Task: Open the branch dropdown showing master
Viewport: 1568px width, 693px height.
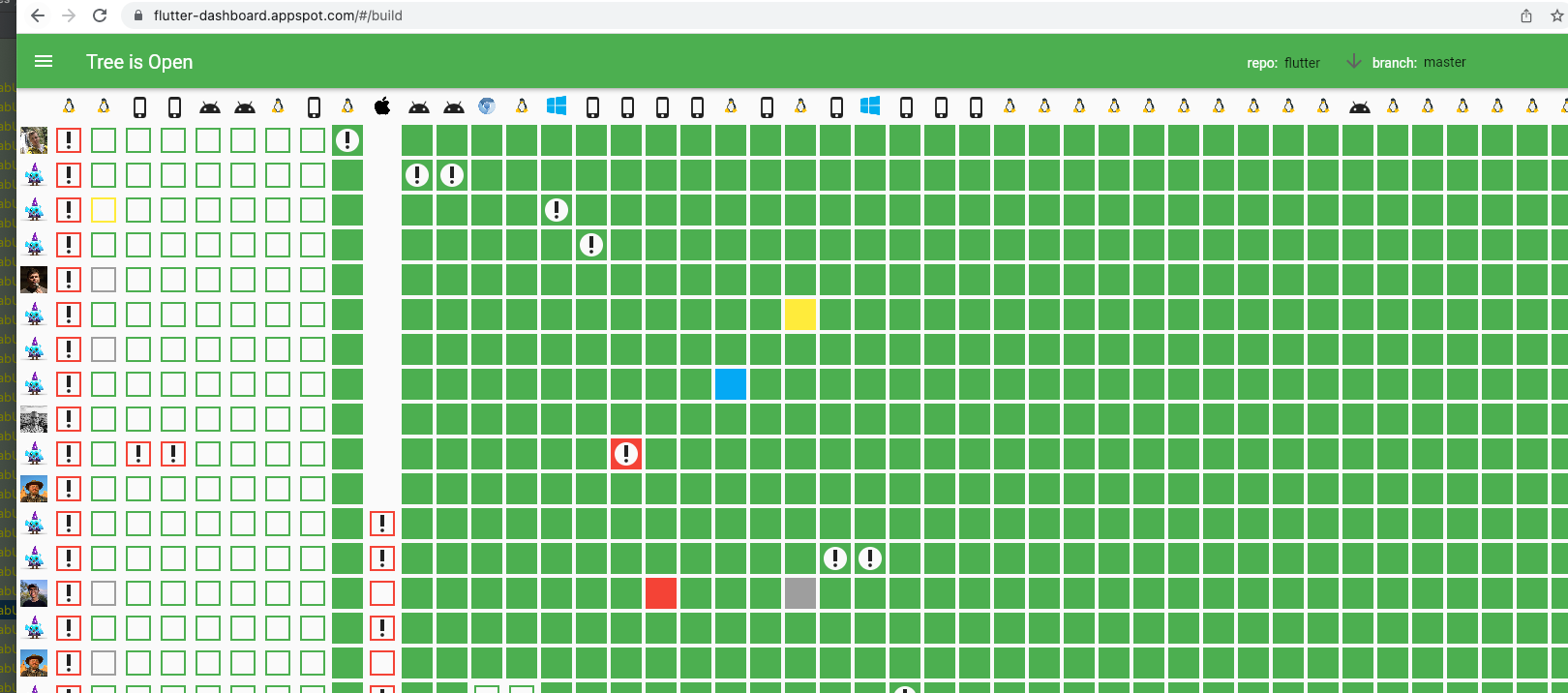Action: coord(1444,62)
